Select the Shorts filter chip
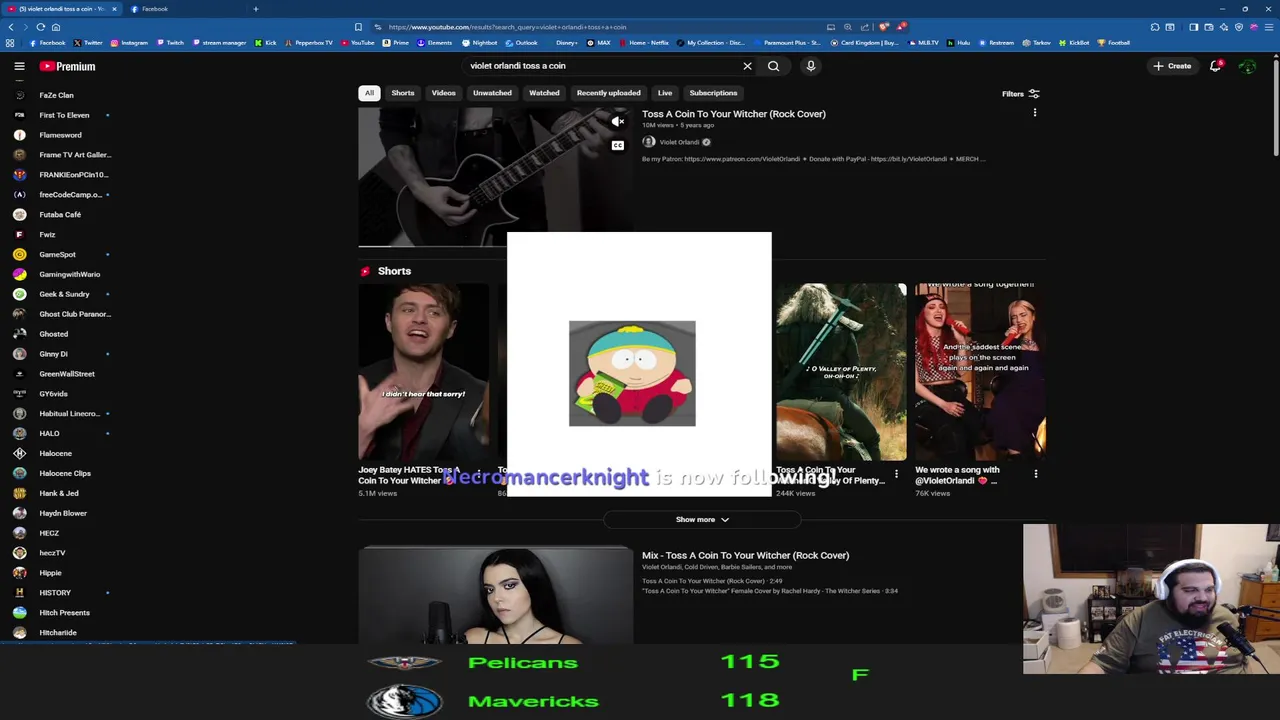The width and height of the screenshot is (1280, 720). [403, 93]
